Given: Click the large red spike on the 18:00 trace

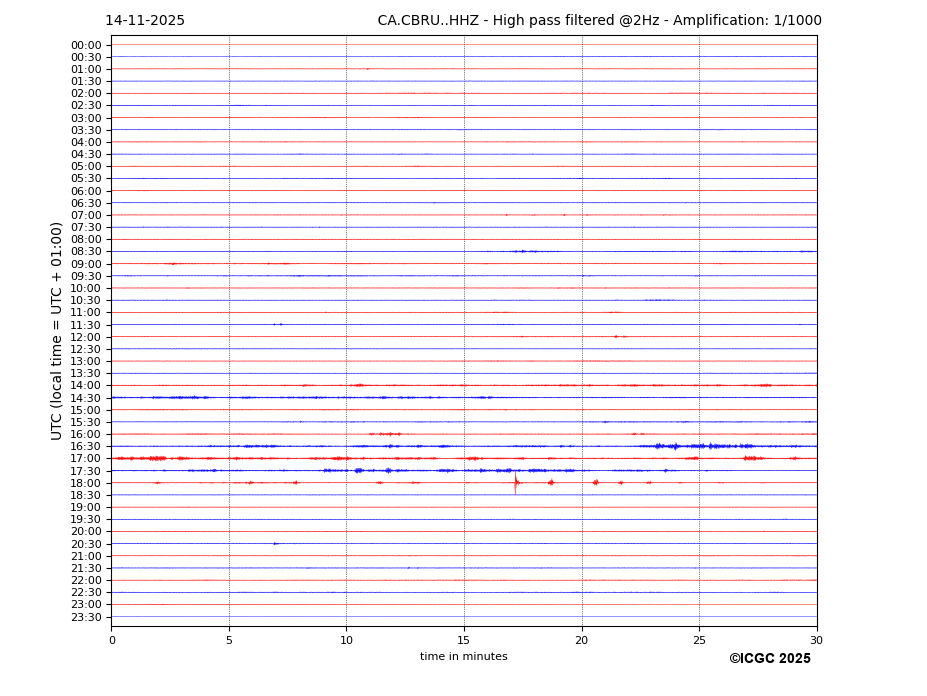Looking at the screenshot, I should tap(516, 483).
